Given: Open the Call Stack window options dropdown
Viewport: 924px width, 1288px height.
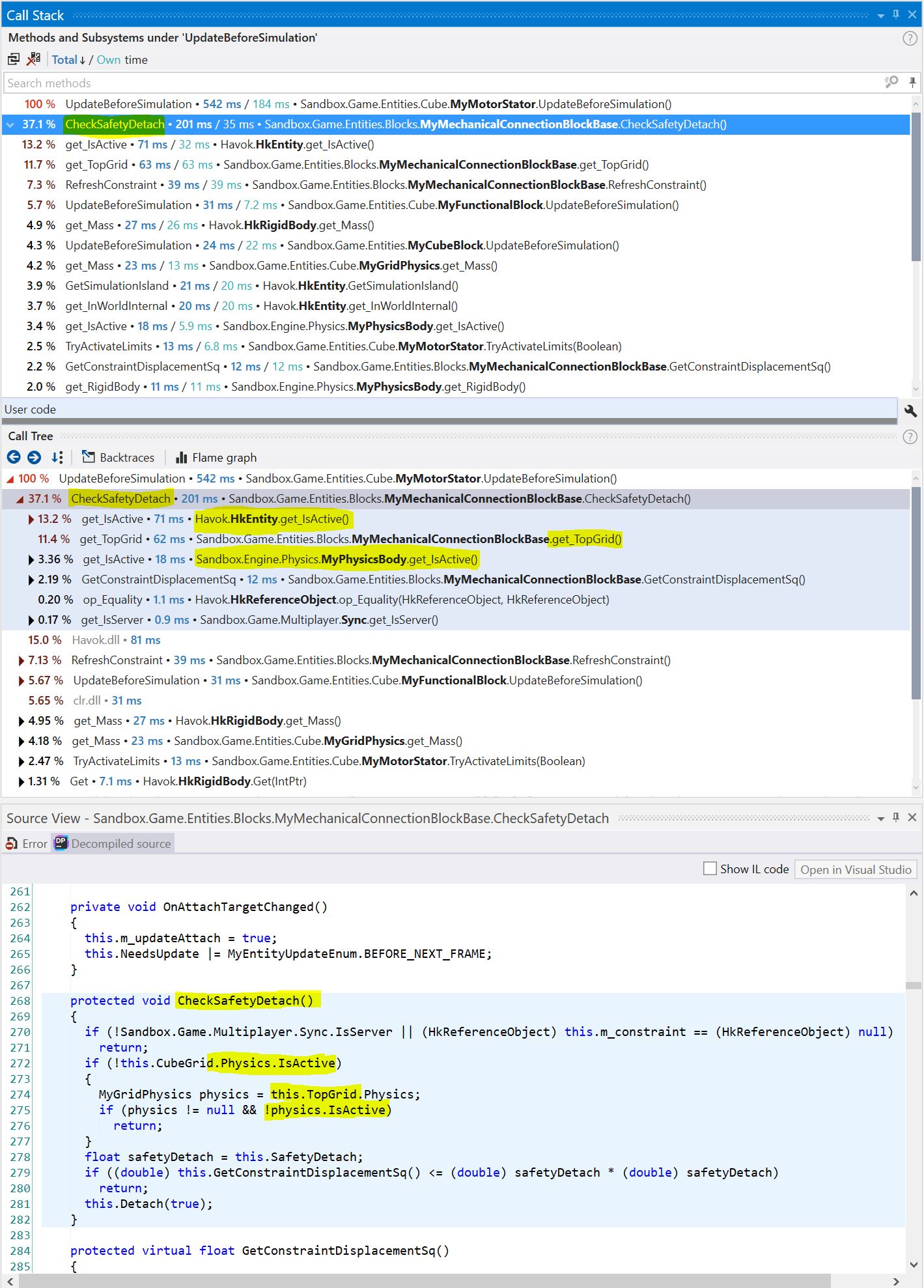Looking at the screenshot, I should [x=880, y=15].
